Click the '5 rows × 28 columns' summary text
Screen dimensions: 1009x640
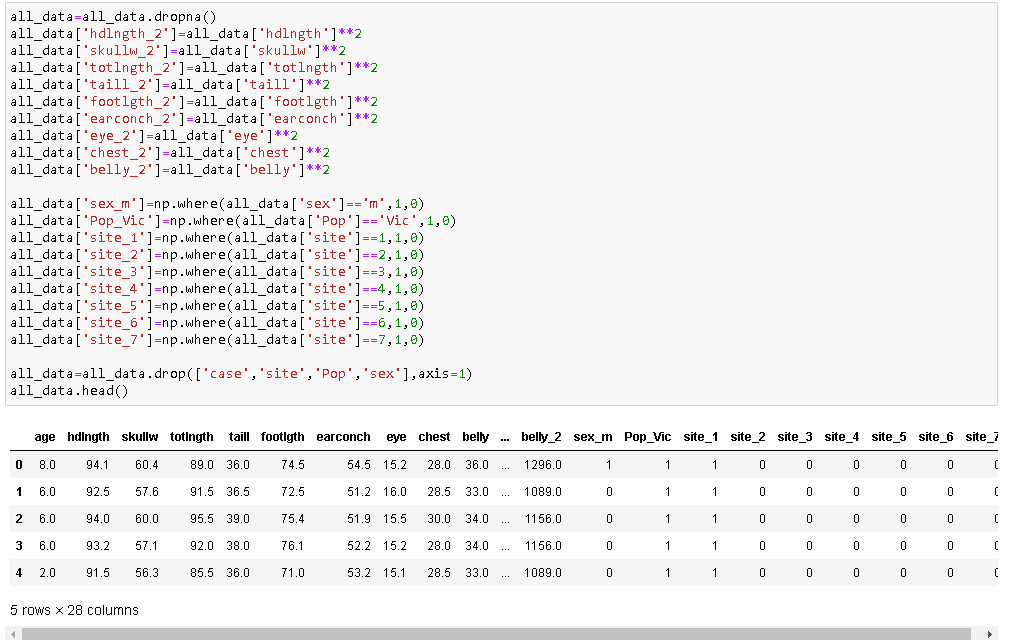coord(74,610)
